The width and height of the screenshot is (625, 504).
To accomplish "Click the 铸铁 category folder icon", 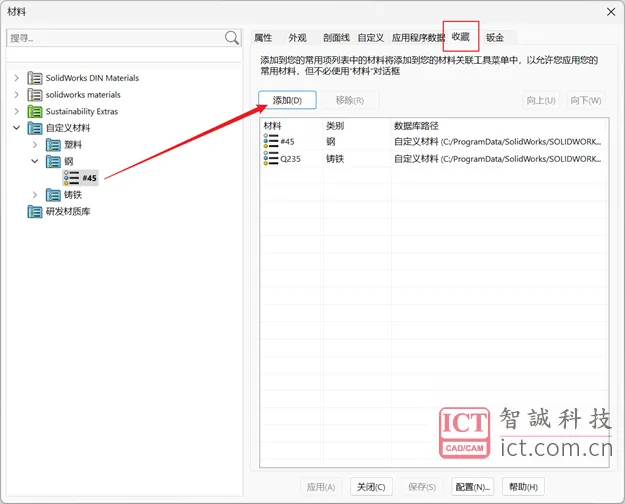I will [53, 195].
